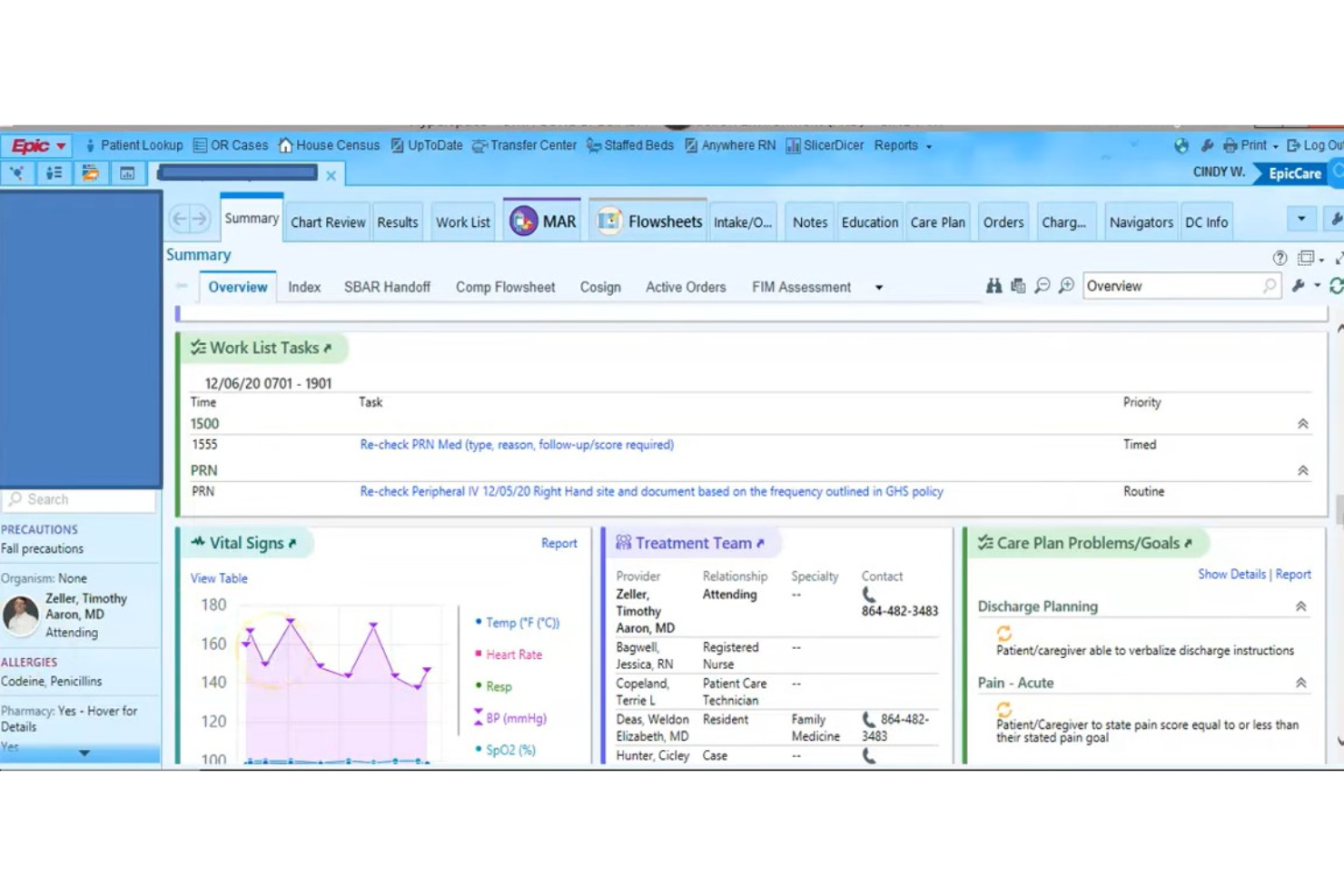Open Anywhere RN

[x=729, y=145]
